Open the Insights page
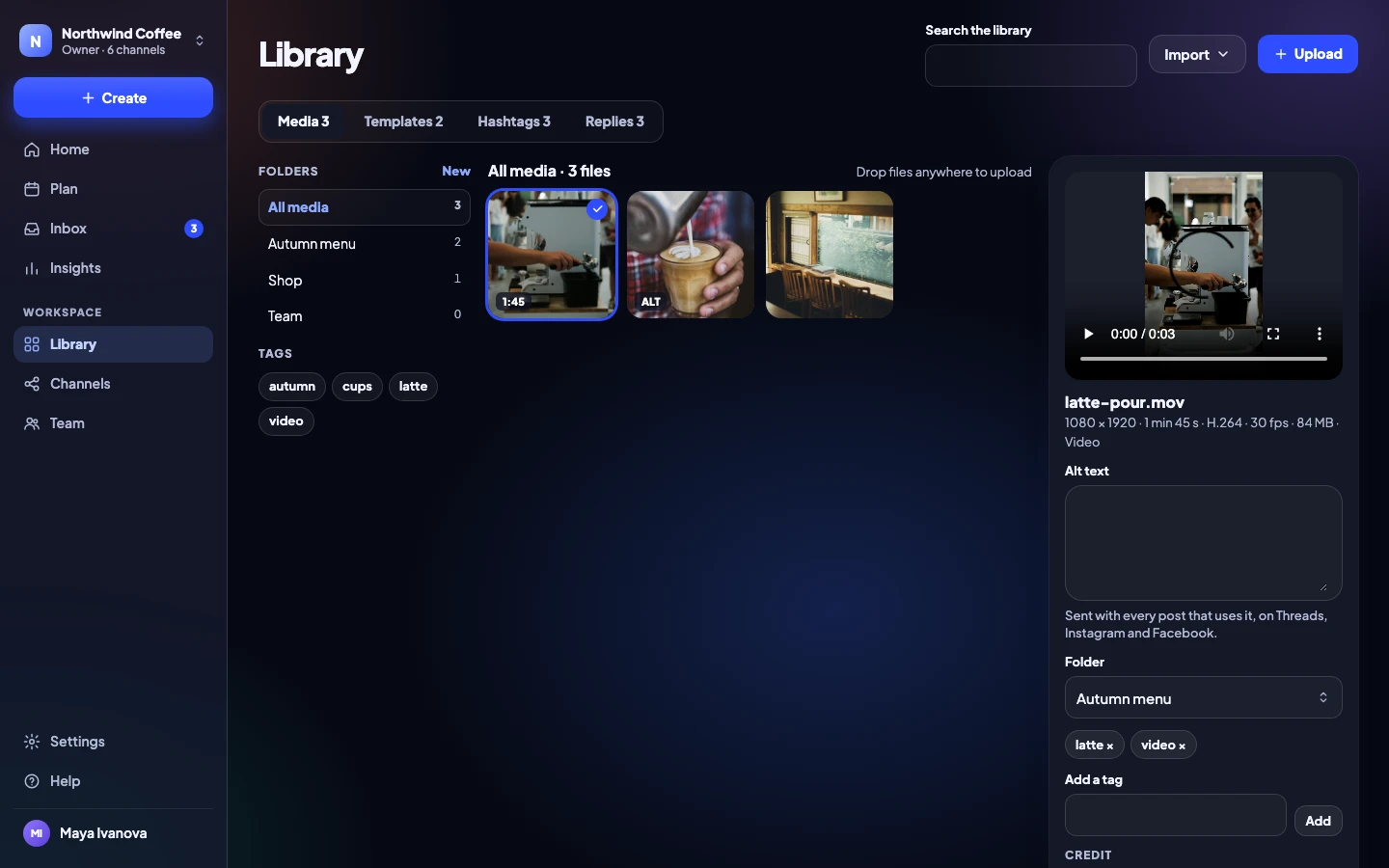The width and height of the screenshot is (1389, 868). (x=113, y=268)
